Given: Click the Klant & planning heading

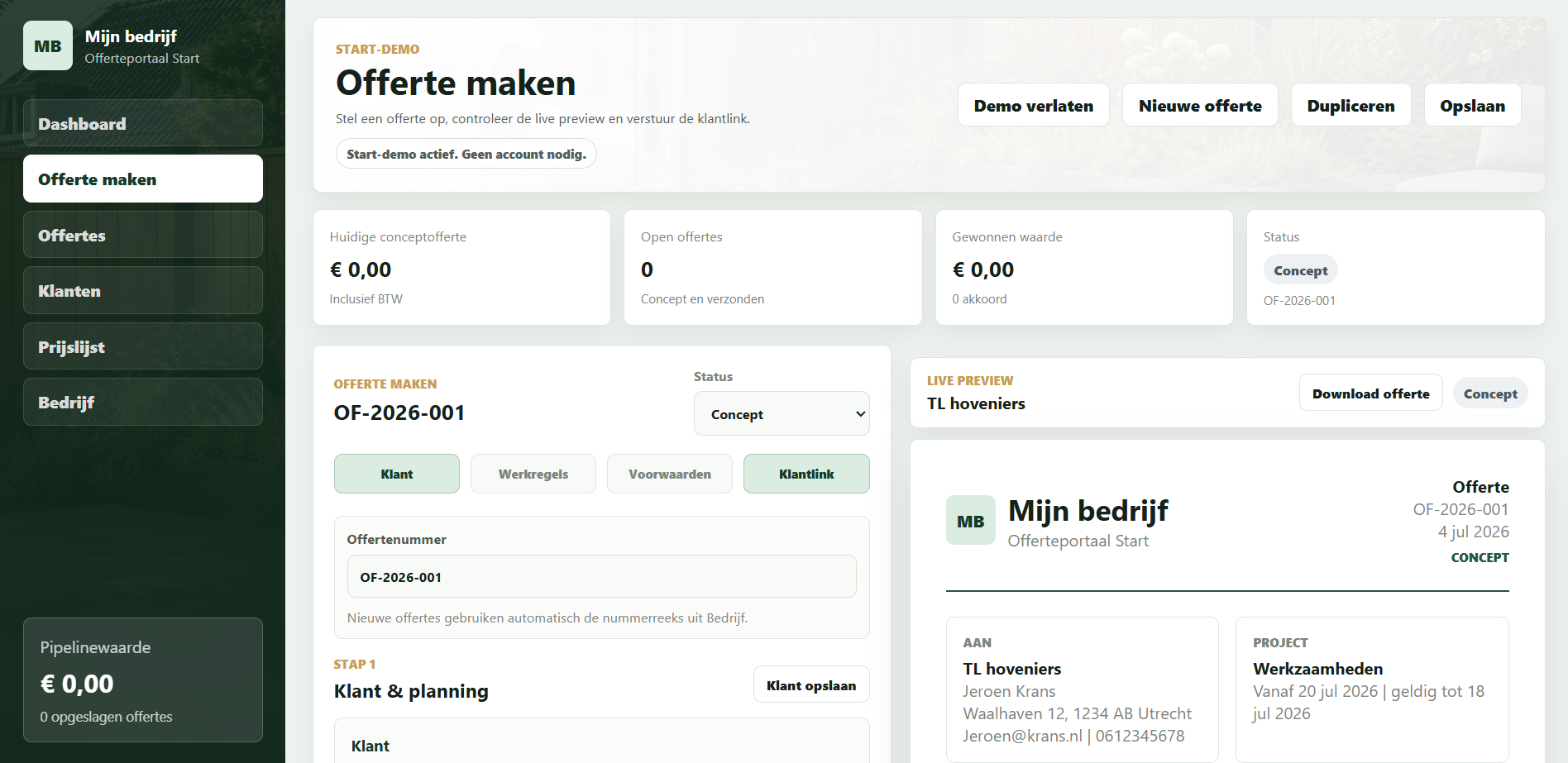Looking at the screenshot, I should [x=411, y=691].
